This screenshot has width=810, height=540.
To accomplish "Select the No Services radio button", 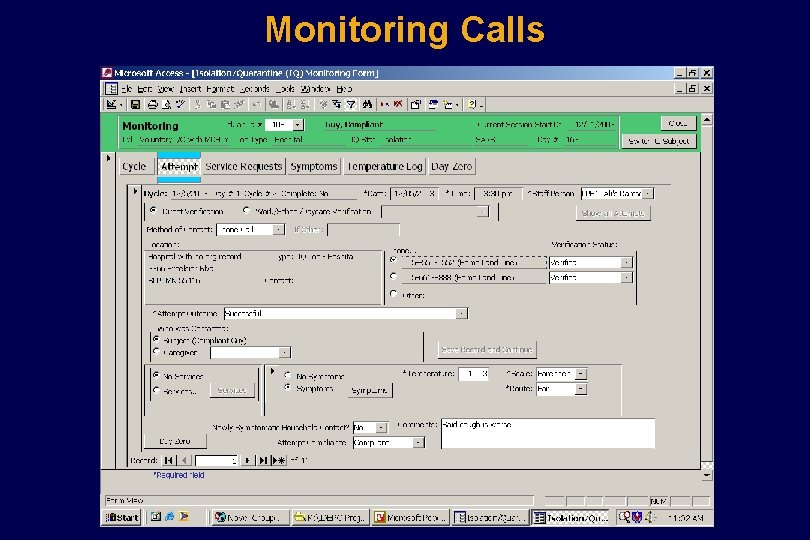I will [x=157, y=375].
